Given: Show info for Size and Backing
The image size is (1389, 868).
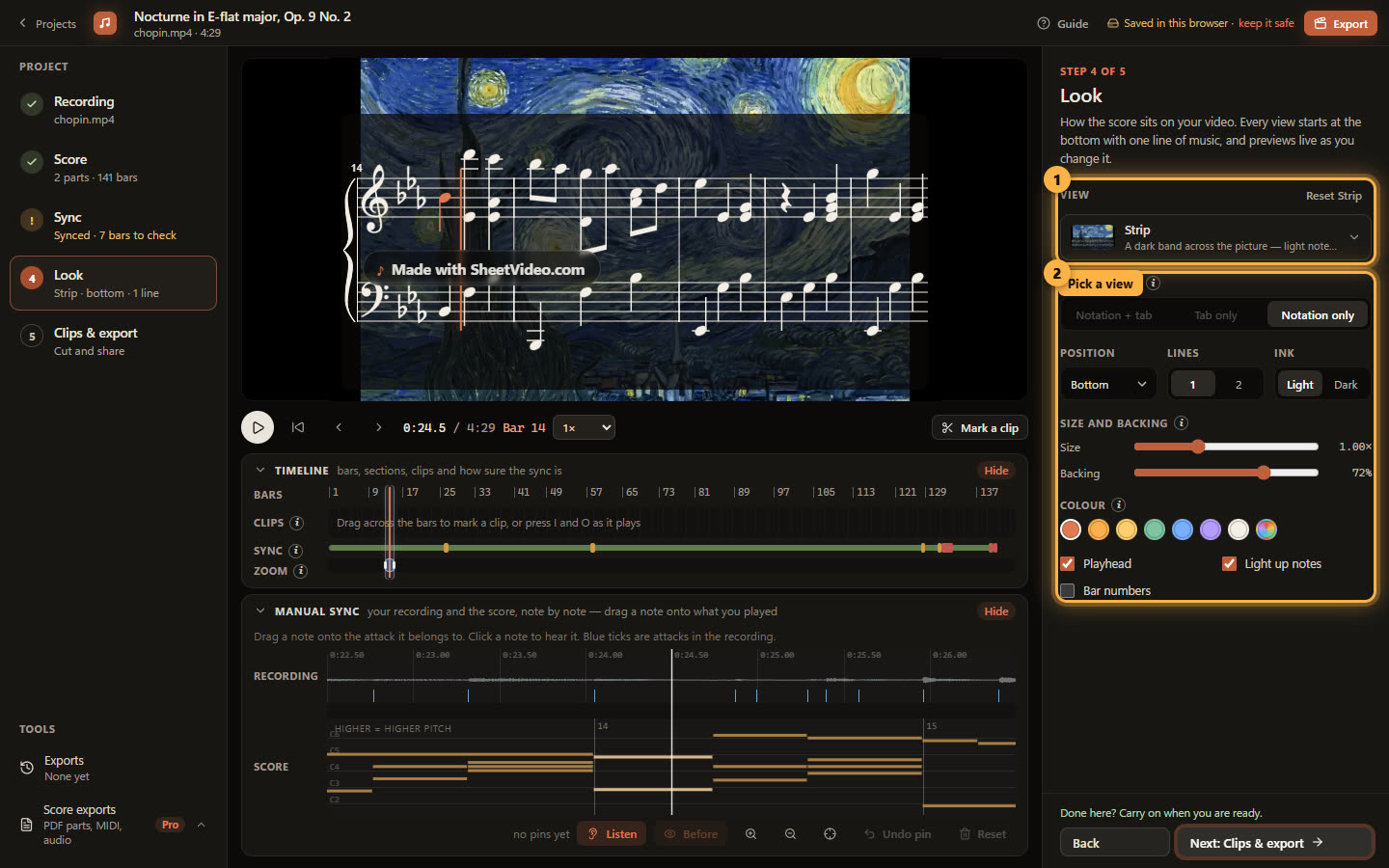Looking at the screenshot, I should click(x=1182, y=422).
